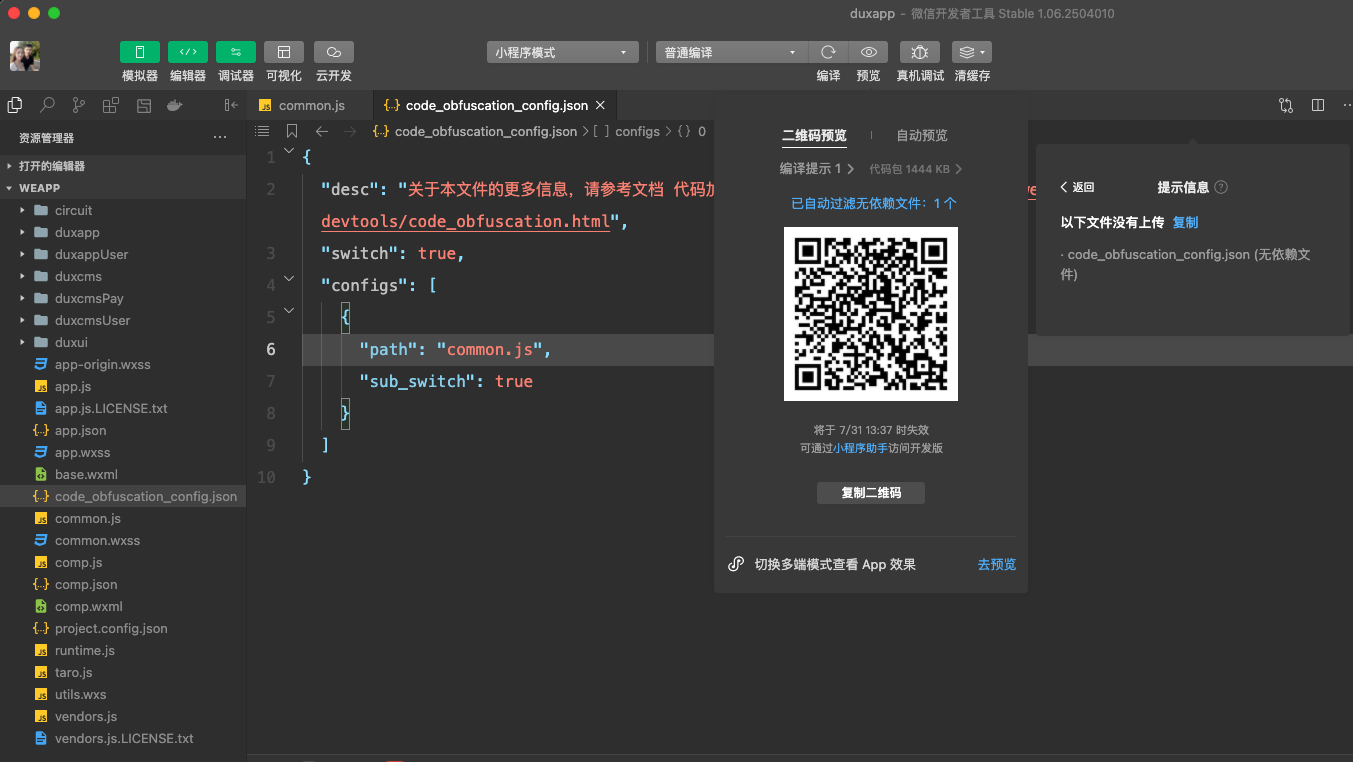The image size is (1353, 762).
Task: Click 返回 back in 提示信息 panel
Action: (x=1078, y=187)
